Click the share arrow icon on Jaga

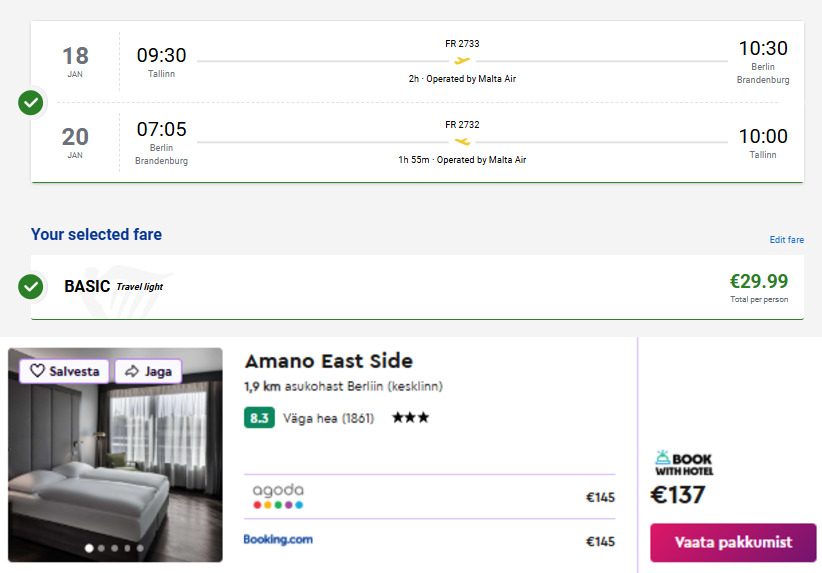coord(132,371)
